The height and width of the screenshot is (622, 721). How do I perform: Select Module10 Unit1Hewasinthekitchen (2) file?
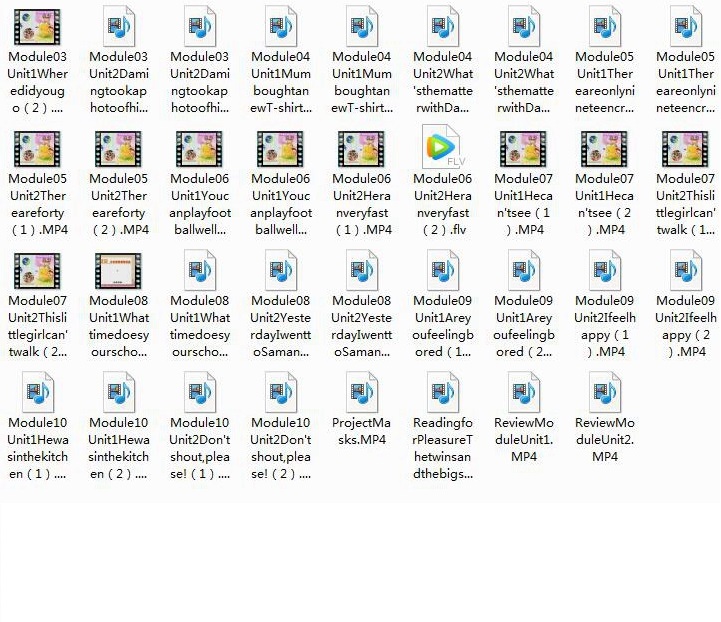pos(118,391)
